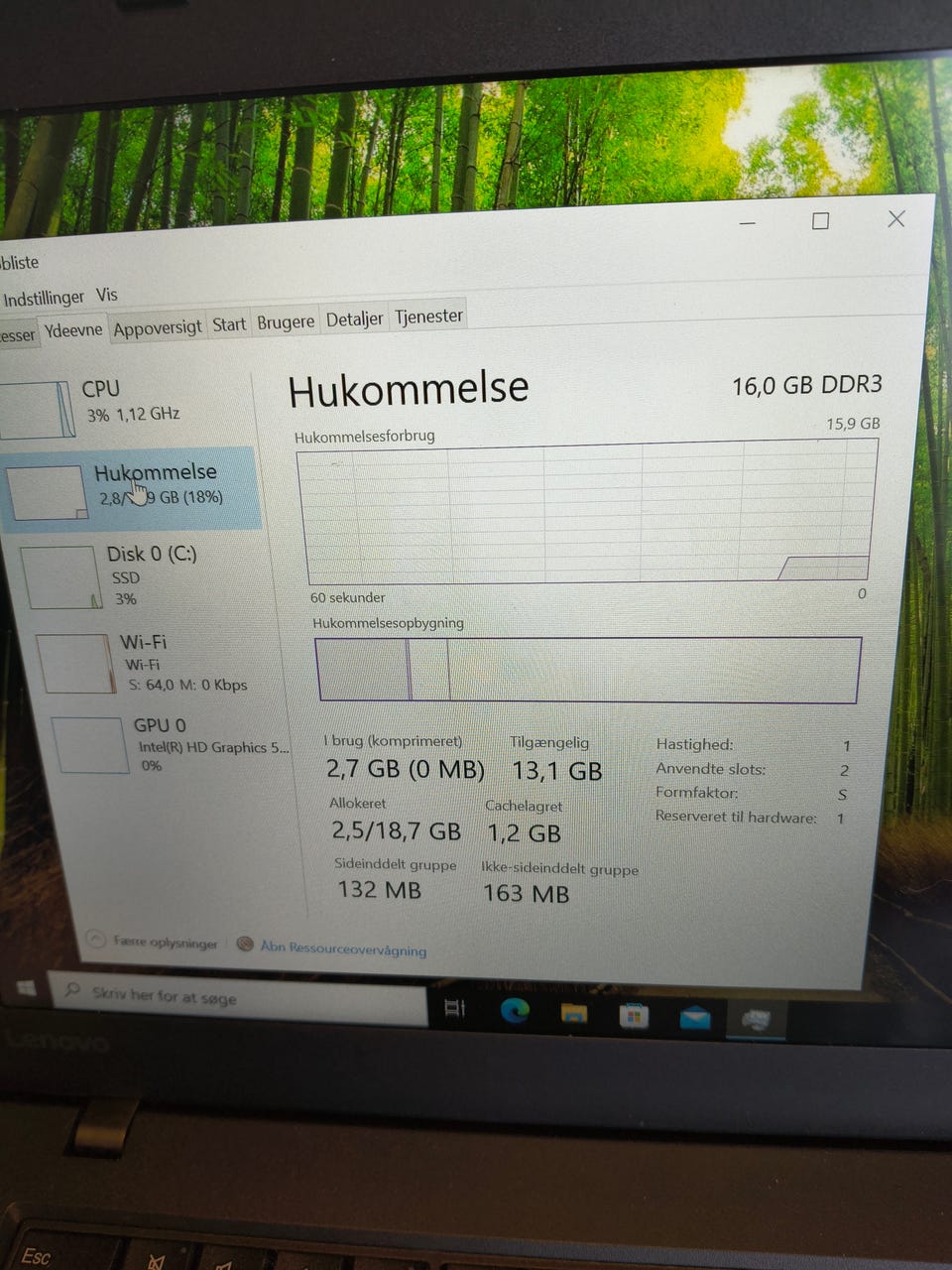Click the 16,0 GB DDR3 label
The image size is (952, 1270).
[x=806, y=386]
